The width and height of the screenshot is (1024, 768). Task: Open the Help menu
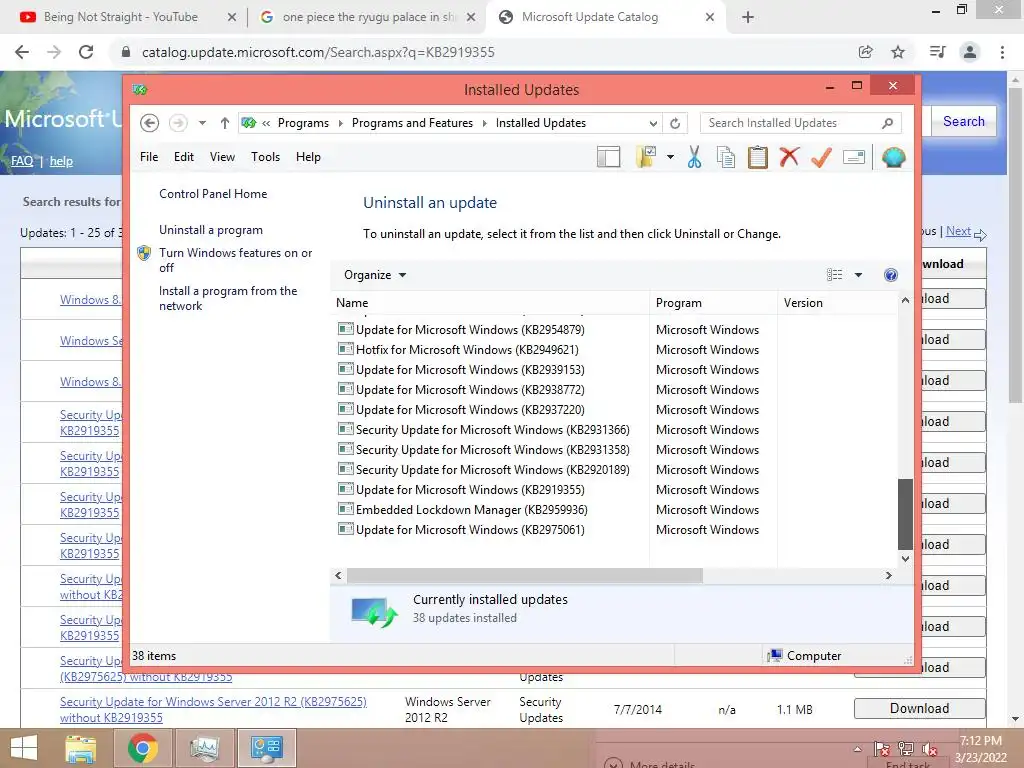(x=308, y=157)
